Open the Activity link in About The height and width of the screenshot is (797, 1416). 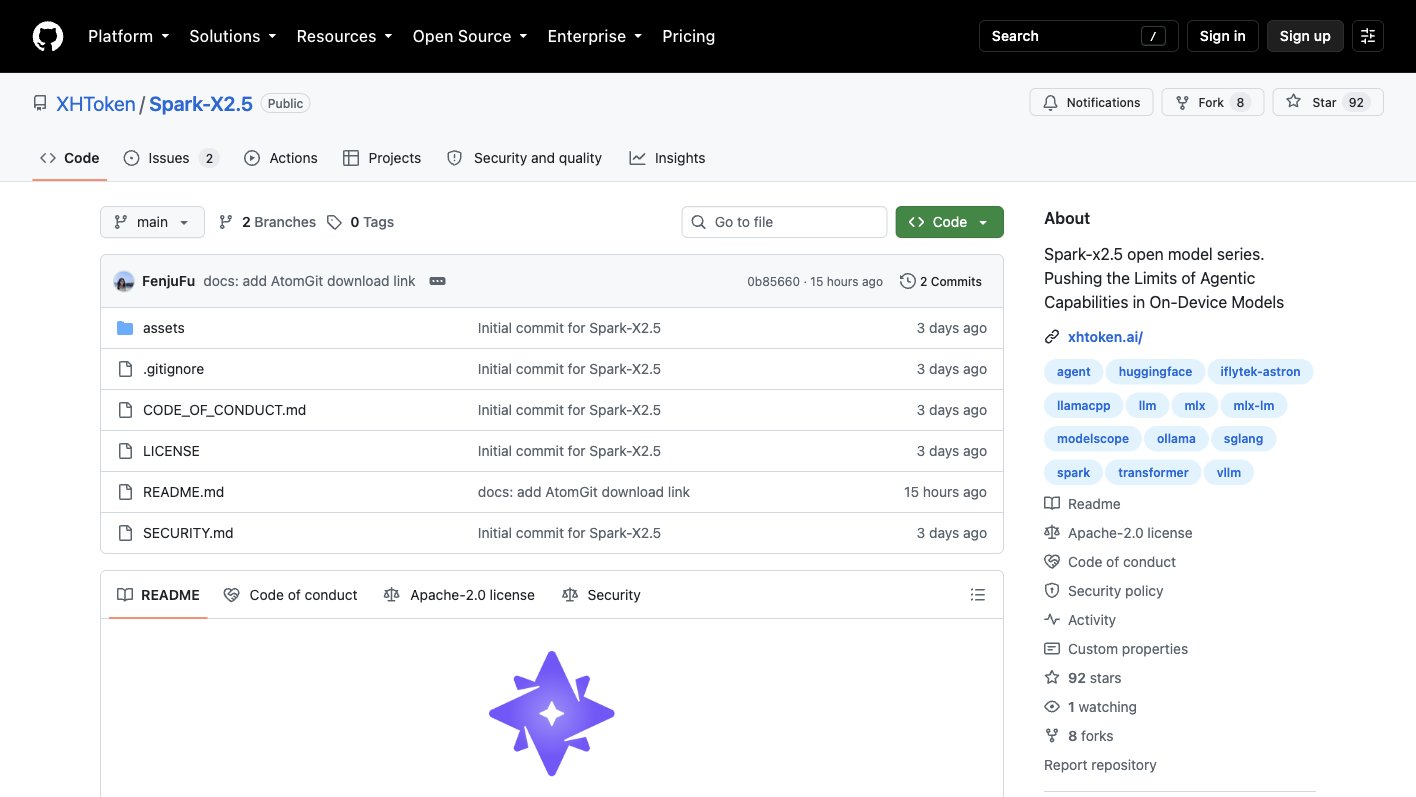point(1080,620)
